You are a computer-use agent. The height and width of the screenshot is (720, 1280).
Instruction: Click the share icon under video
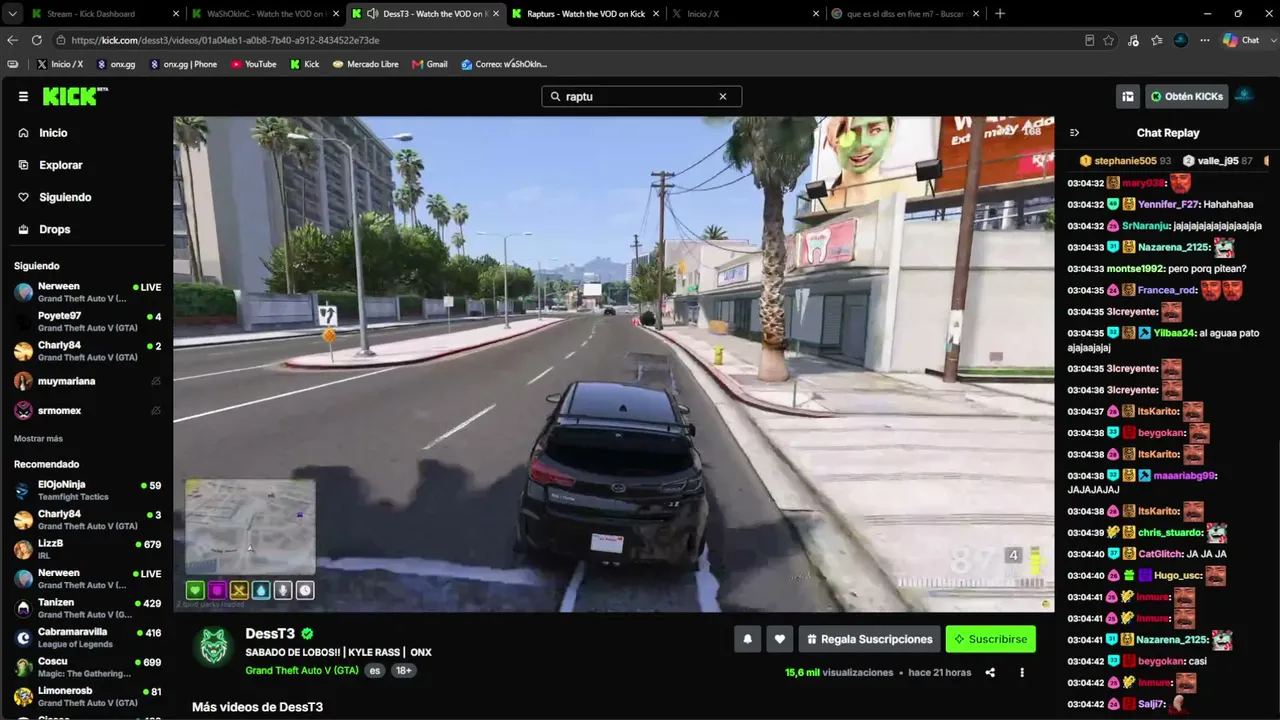click(990, 673)
